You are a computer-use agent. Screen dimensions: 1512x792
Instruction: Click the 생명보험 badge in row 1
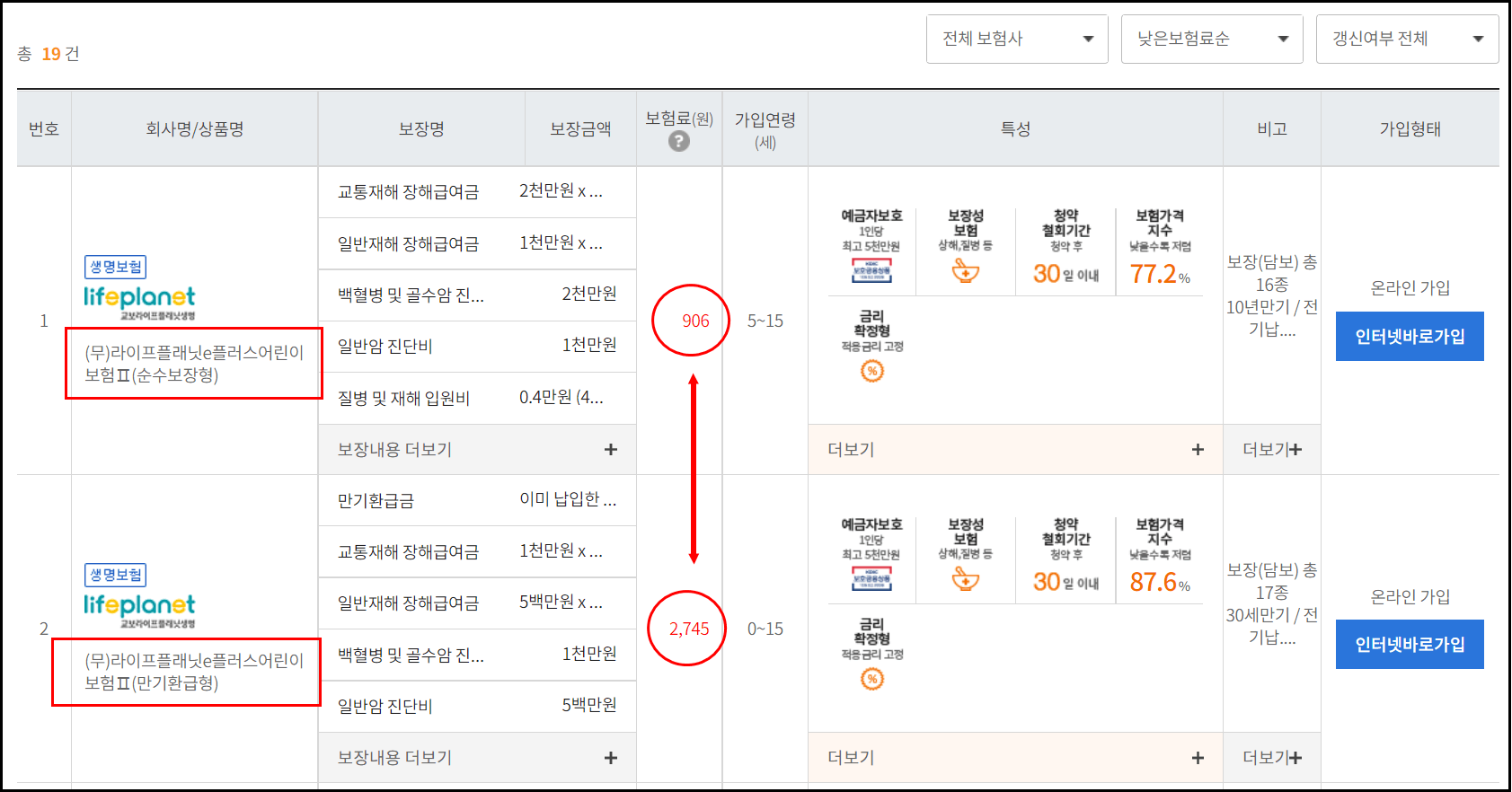pos(116,267)
